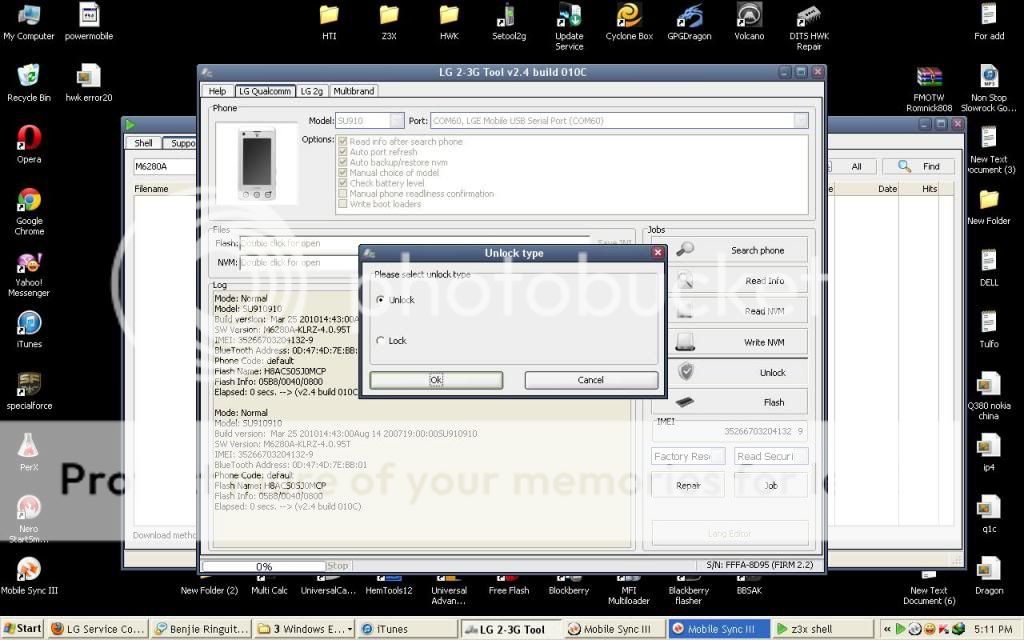
Task: Select the Shell tab in z3x window
Action: [143, 143]
